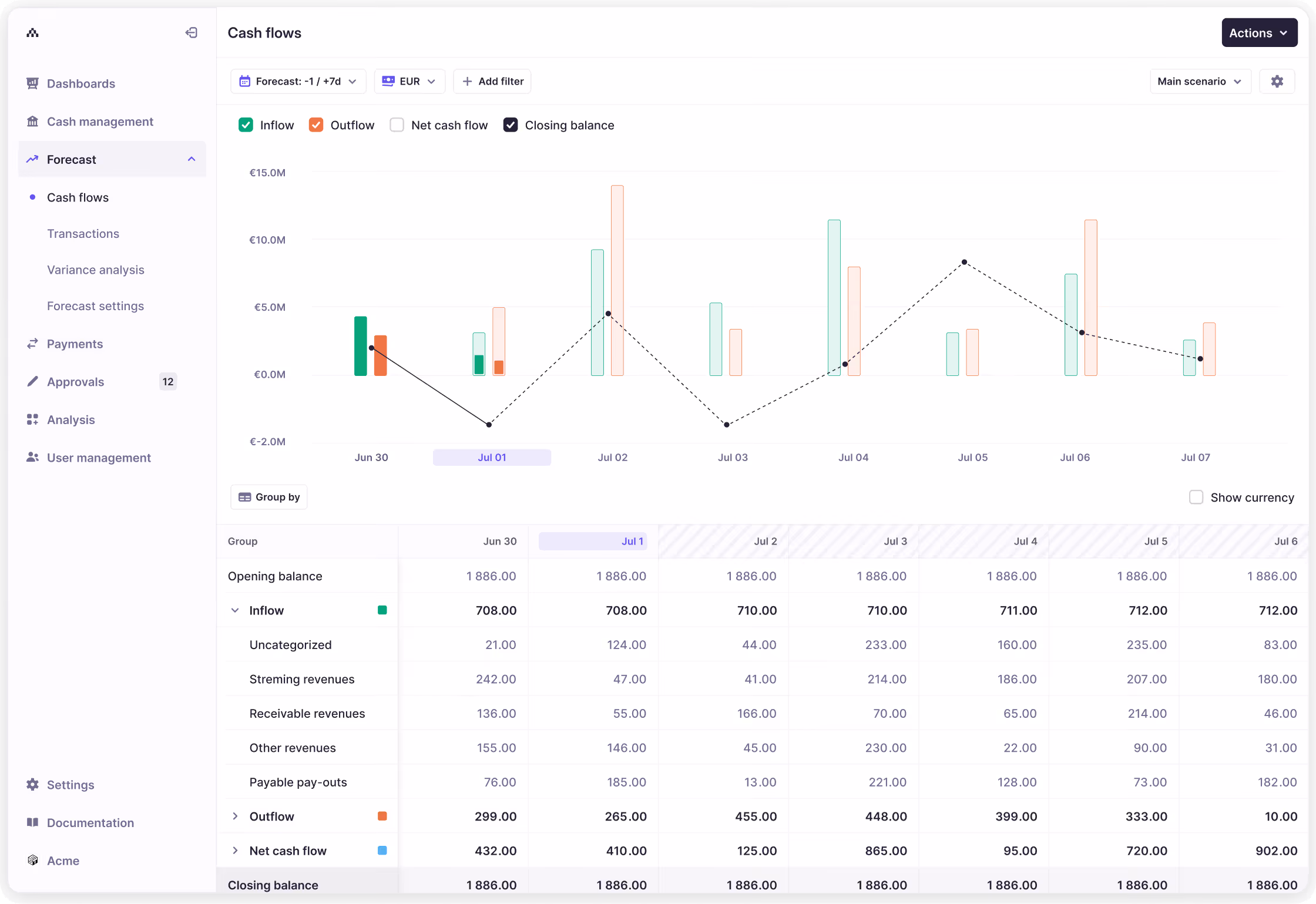Image resolution: width=1316 pixels, height=904 pixels.
Task: Open Analysis via its grid icon
Action: (32, 419)
